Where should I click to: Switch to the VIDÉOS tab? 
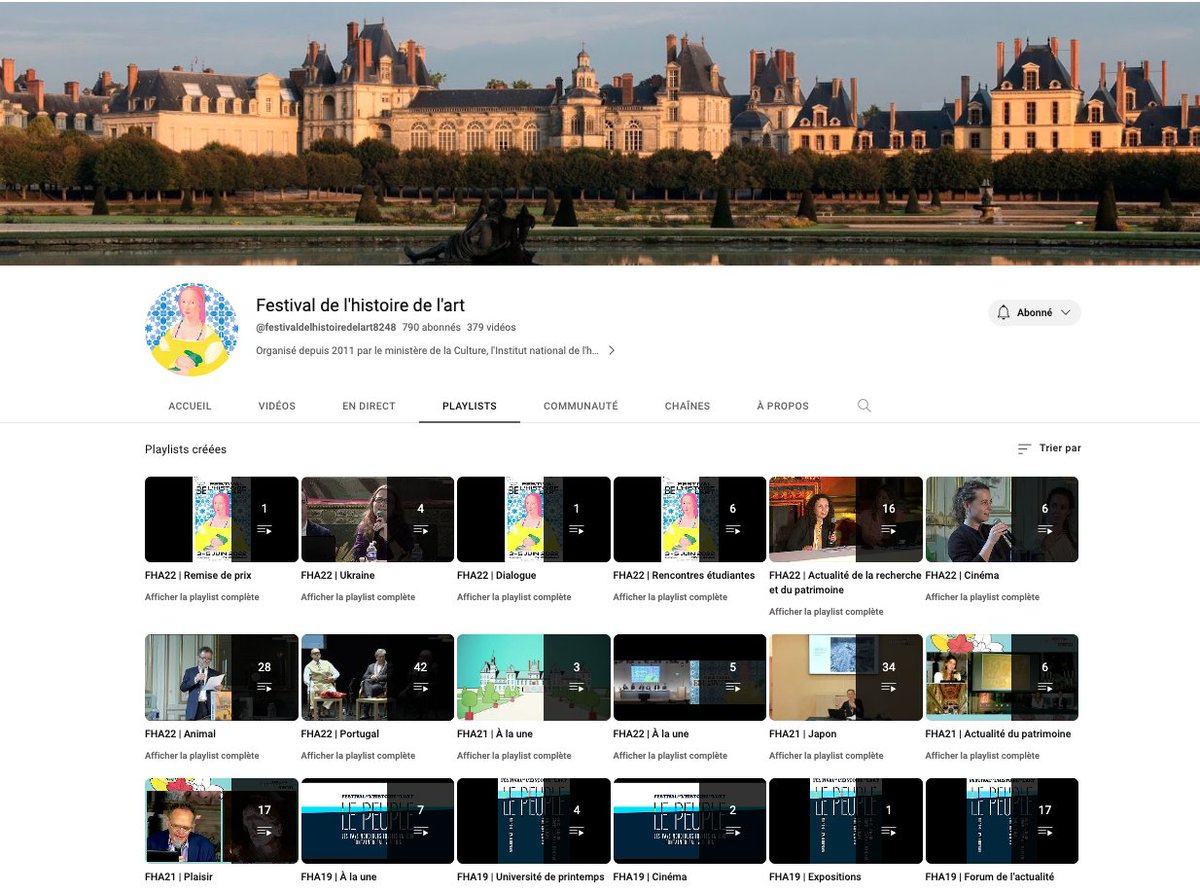pyautogui.click(x=277, y=406)
